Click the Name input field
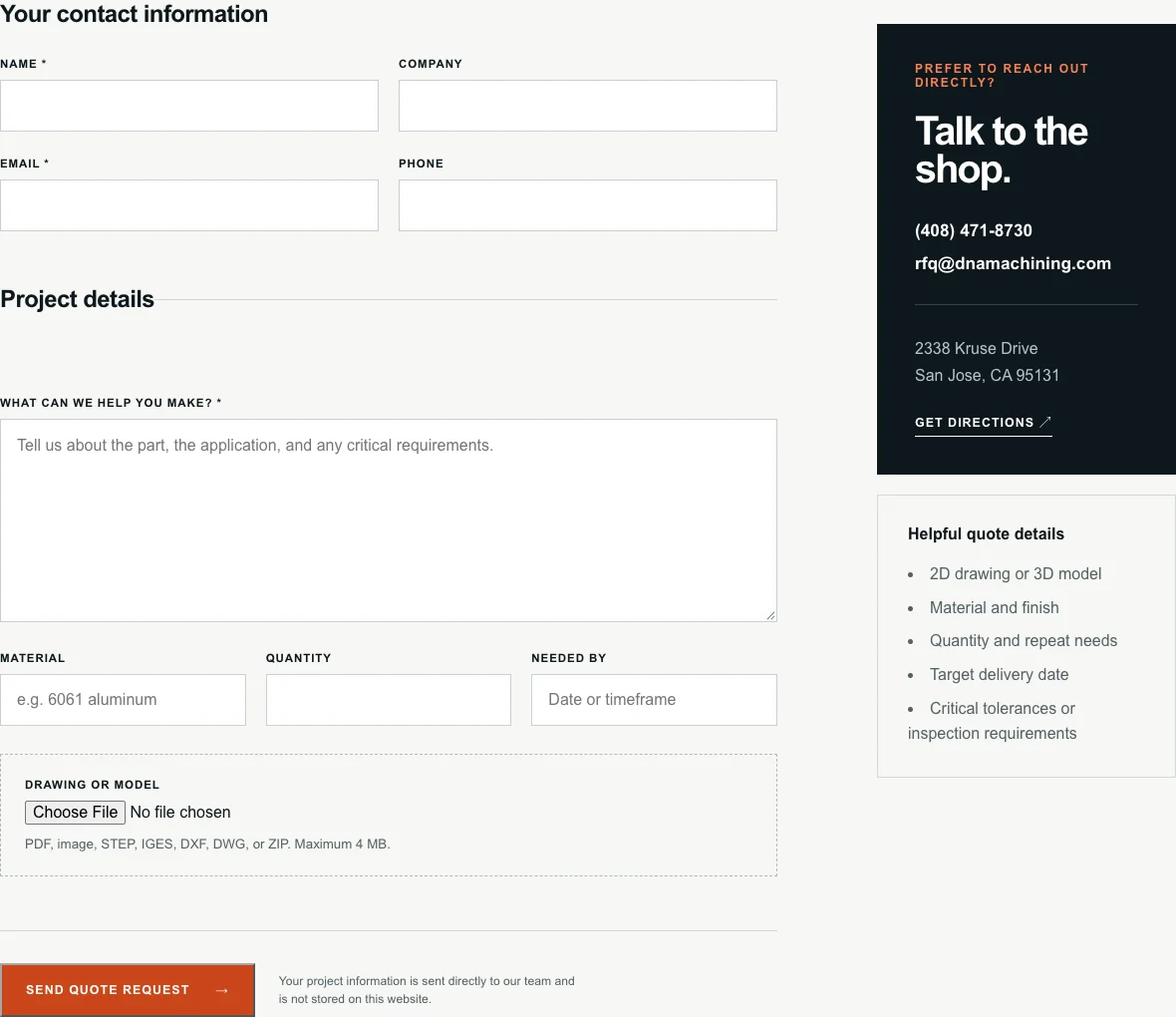The image size is (1176, 1017). pyautogui.click(x=189, y=106)
